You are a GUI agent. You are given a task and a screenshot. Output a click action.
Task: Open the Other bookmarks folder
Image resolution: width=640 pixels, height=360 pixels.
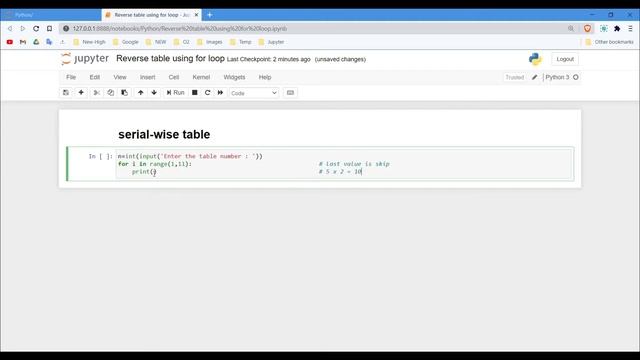(x=609, y=42)
